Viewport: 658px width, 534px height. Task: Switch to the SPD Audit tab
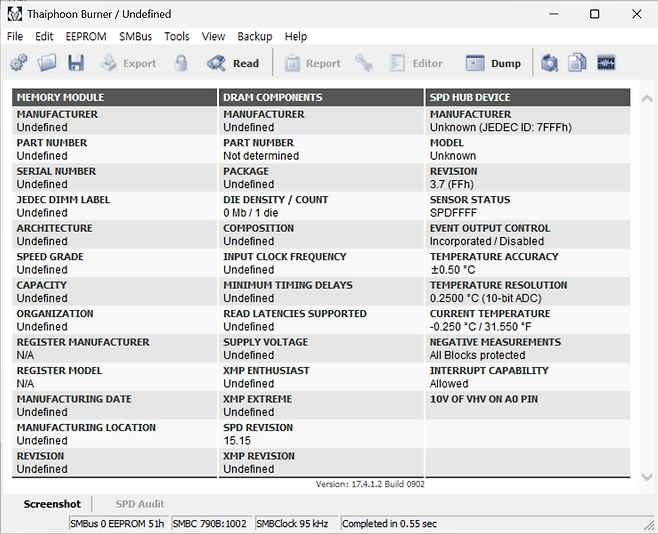140,504
